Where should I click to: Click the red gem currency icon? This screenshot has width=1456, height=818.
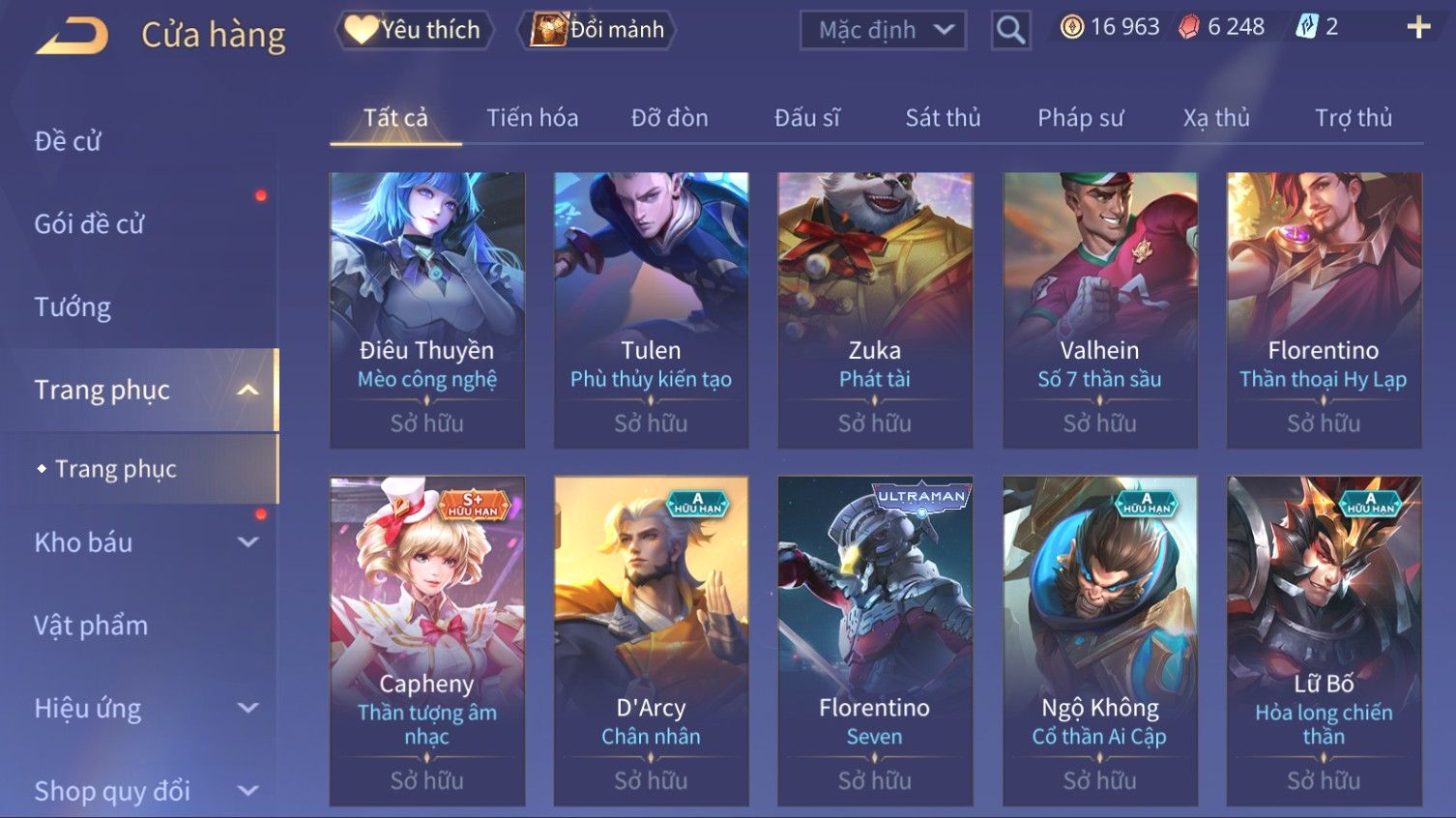click(1188, 27)
